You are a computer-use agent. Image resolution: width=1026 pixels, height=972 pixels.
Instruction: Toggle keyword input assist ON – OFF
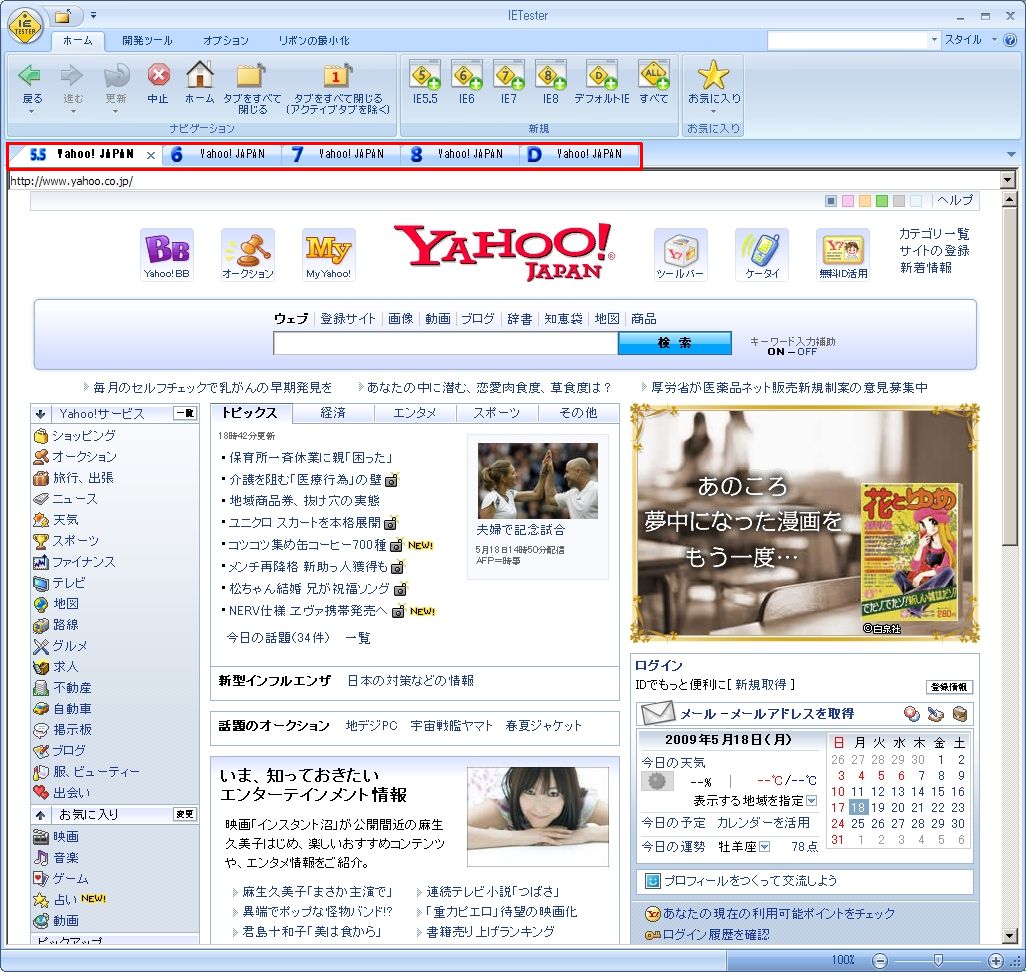(792, 351)
